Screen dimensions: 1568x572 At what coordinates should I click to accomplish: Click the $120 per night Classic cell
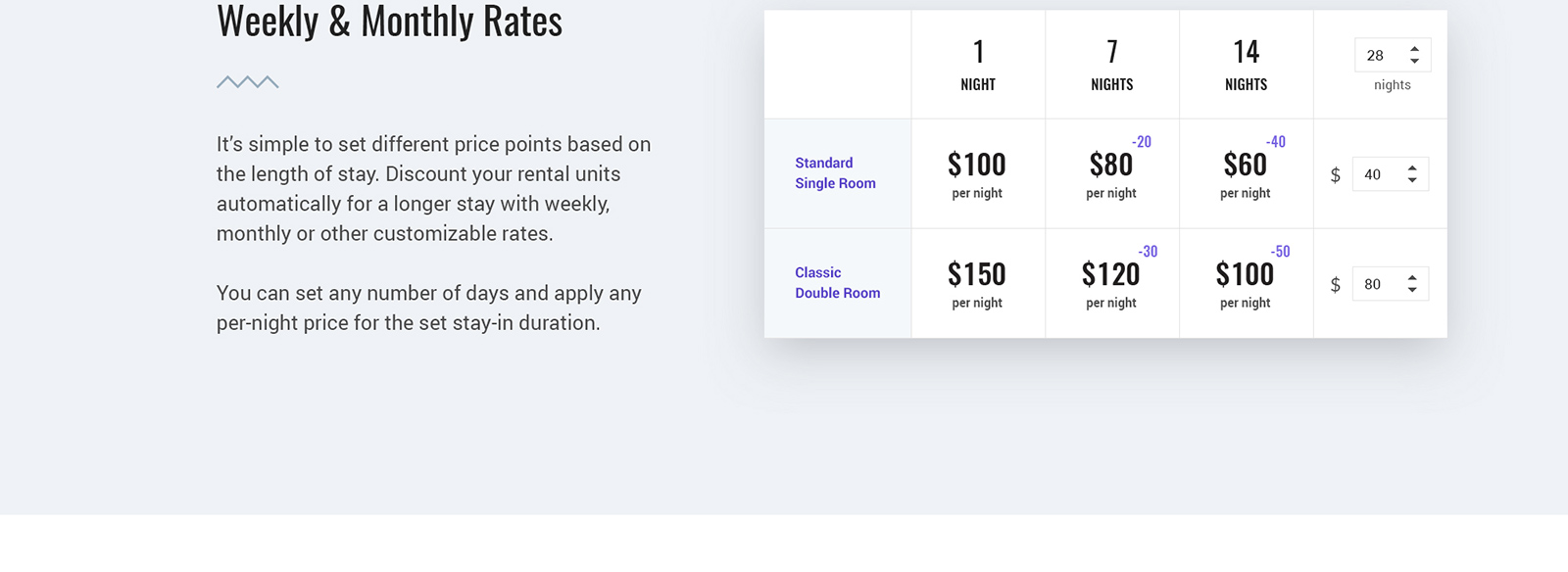point(1112,284)
